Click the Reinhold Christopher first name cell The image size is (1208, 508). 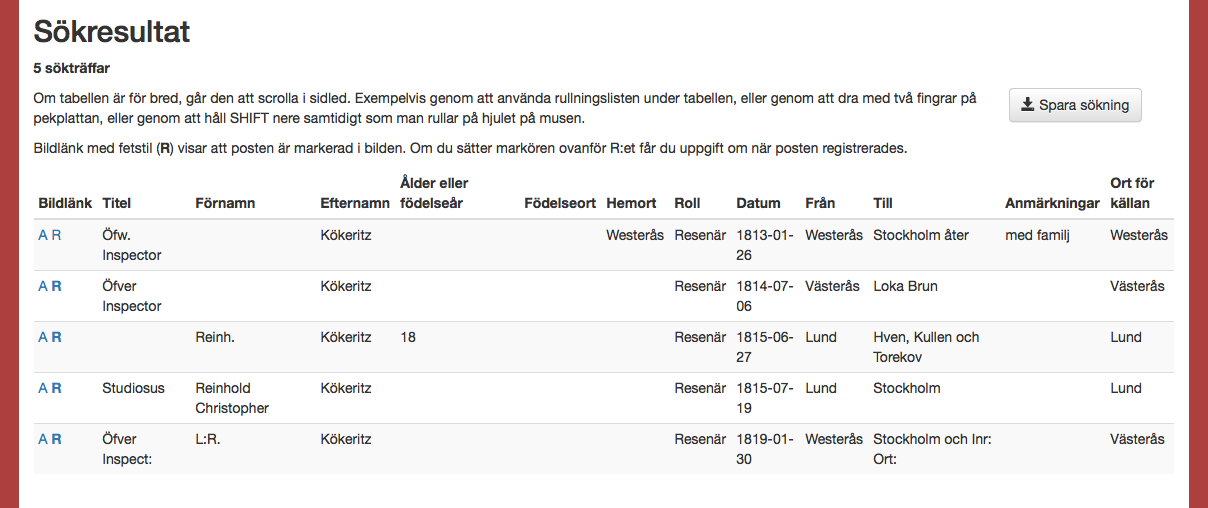[232, 398]
